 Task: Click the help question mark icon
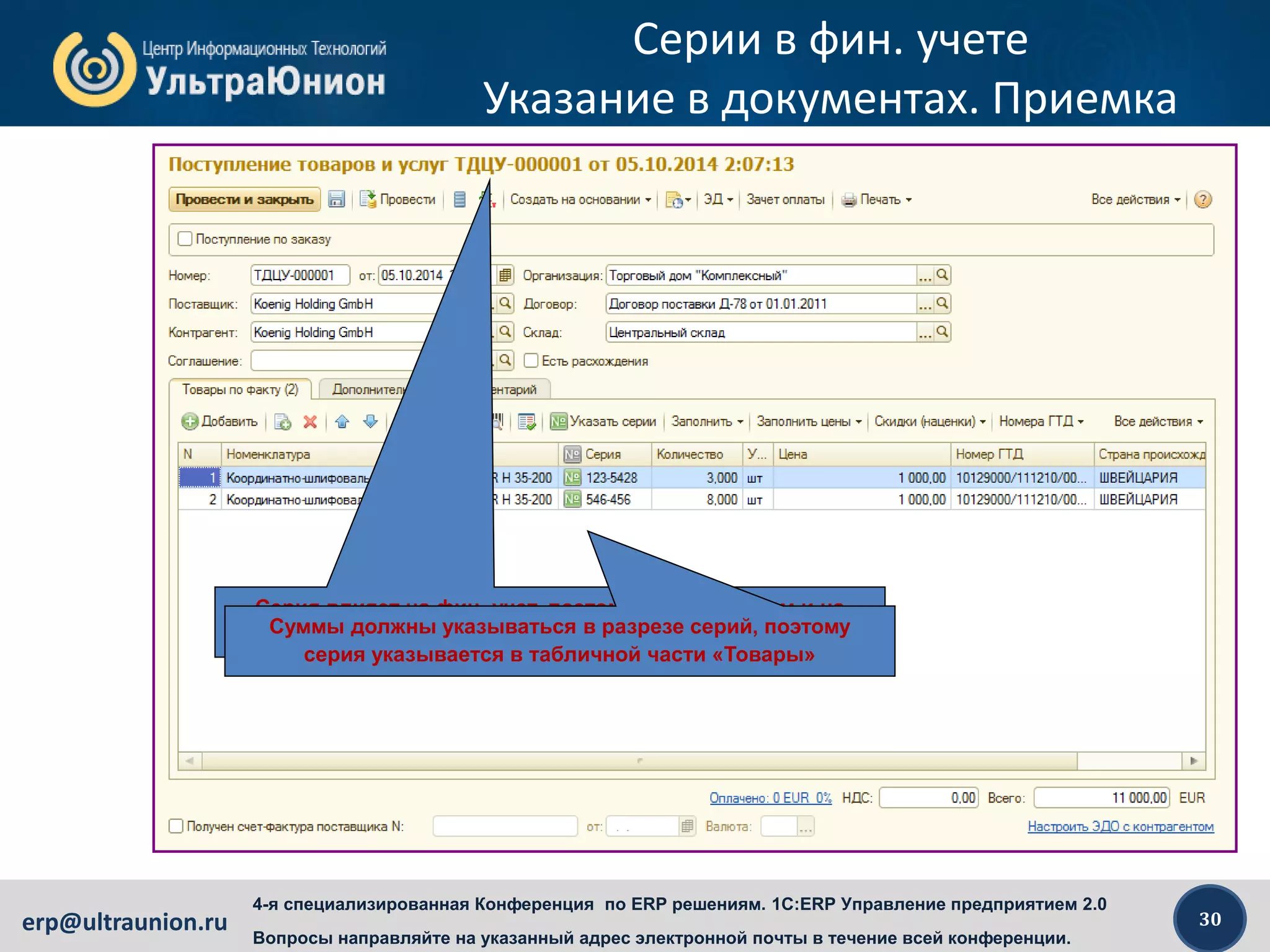(1202, 200)
